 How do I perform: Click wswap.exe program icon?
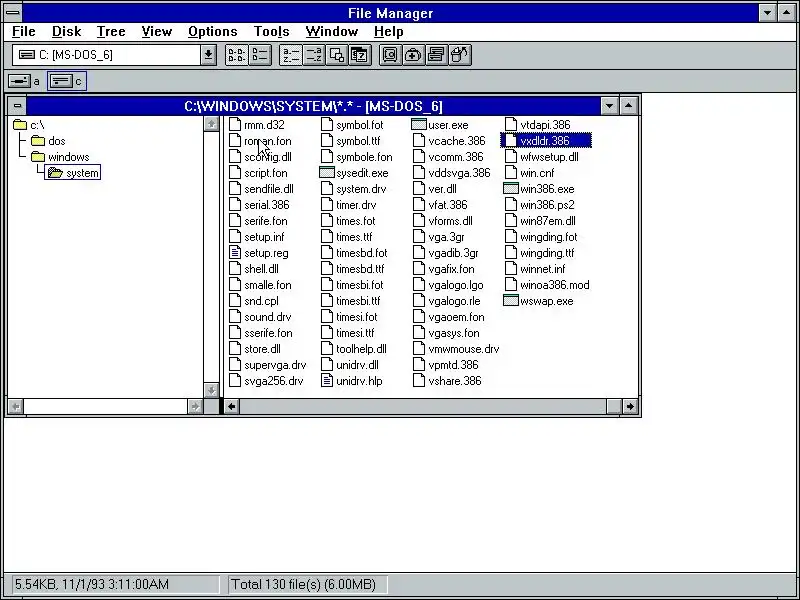pyautogui.click(x=510, y=301)
